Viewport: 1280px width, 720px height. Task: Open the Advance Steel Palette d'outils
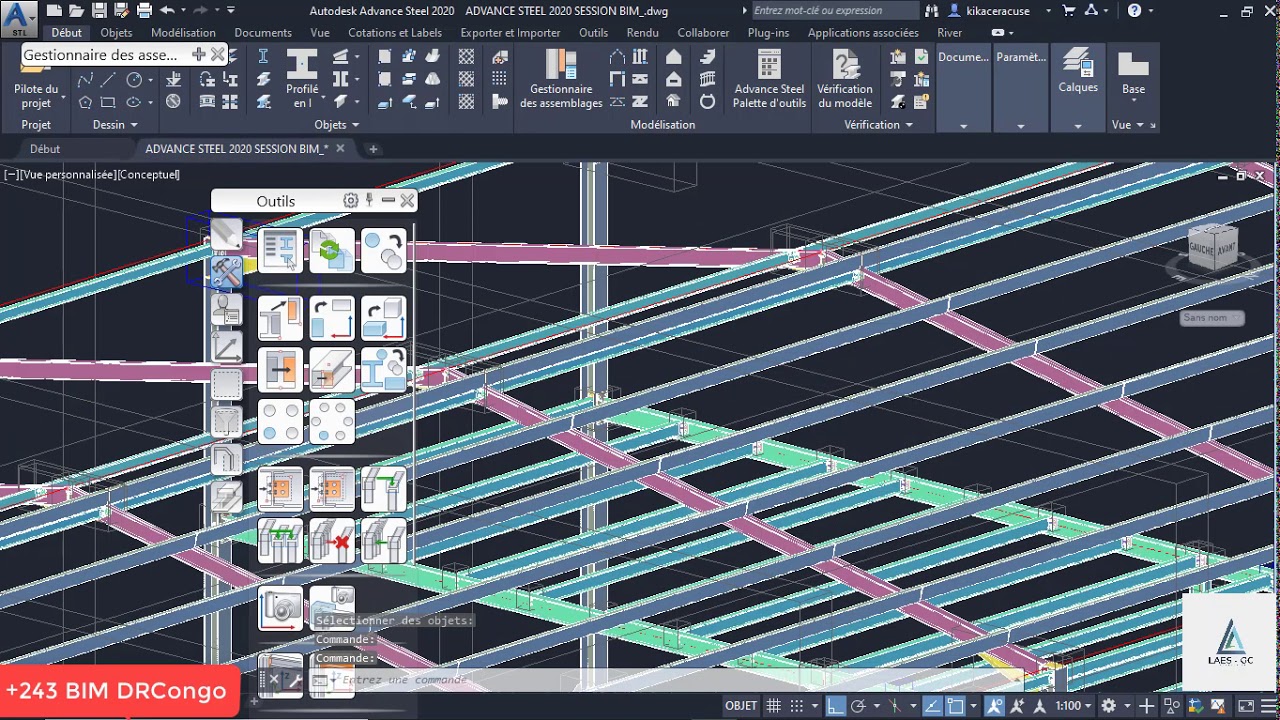click(x=769, y=79)
